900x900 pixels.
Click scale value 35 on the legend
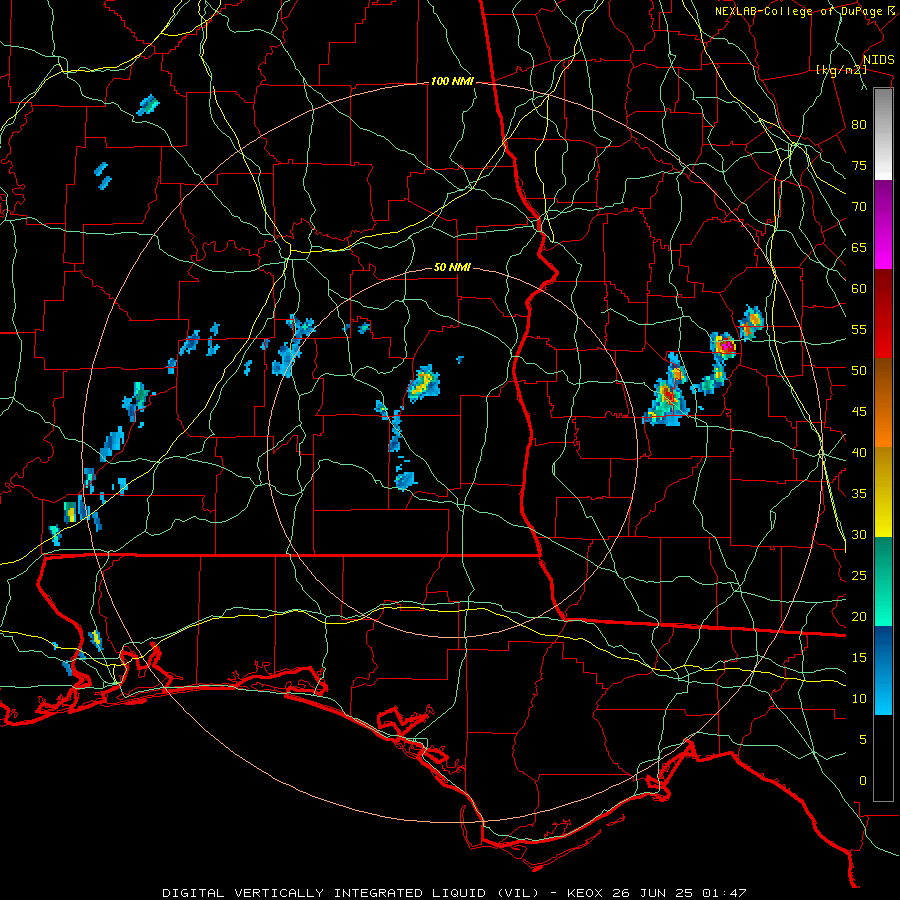[859, 494]
